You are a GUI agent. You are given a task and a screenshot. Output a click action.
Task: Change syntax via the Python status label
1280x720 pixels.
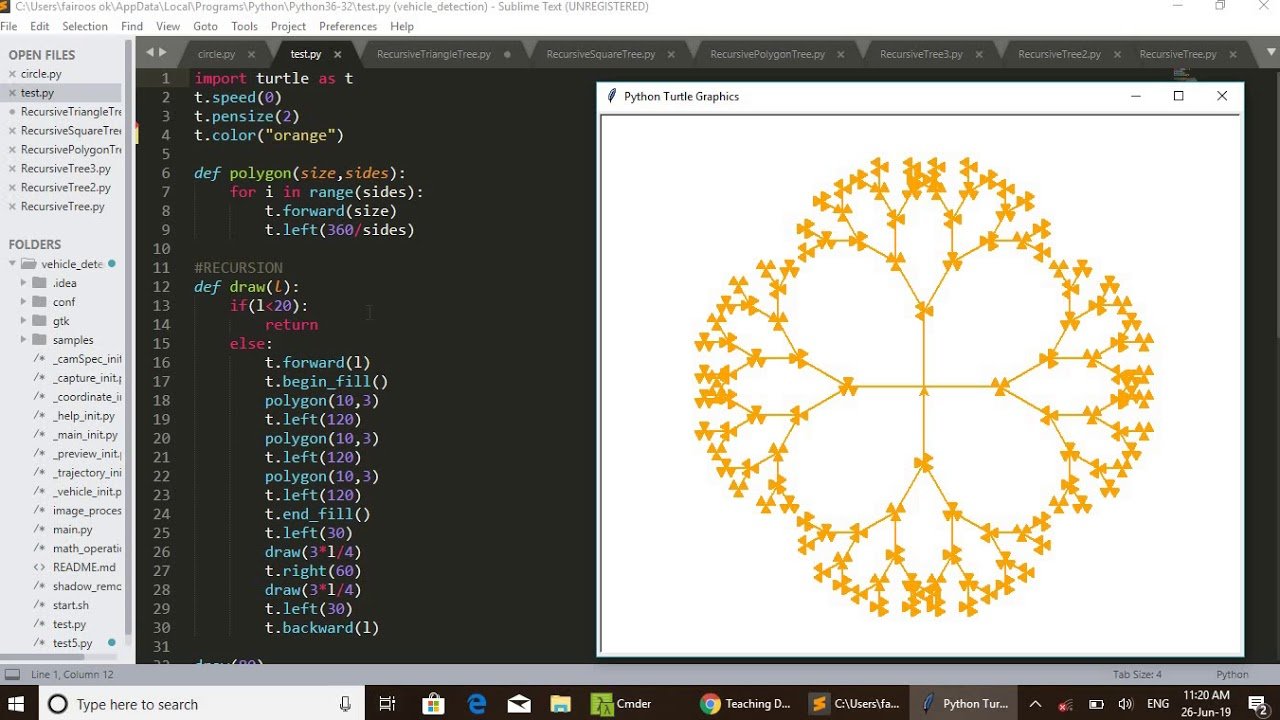pyautogui.click(x=1231, y=674)
